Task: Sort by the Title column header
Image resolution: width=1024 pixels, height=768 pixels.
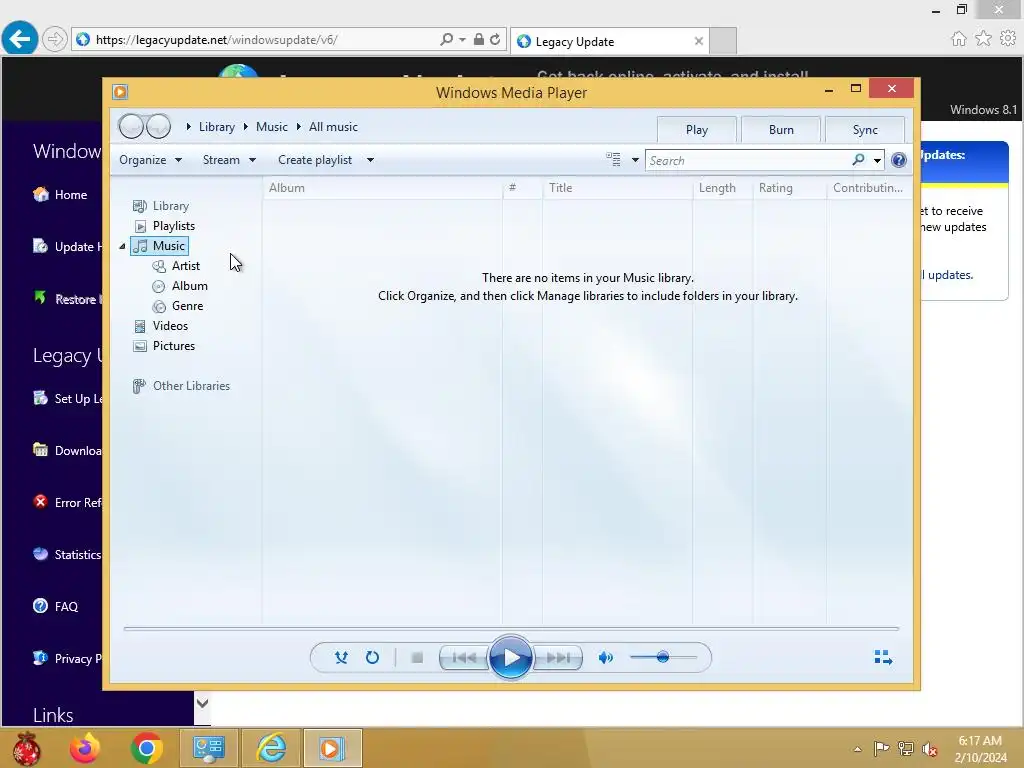Action: coord(617,188)
